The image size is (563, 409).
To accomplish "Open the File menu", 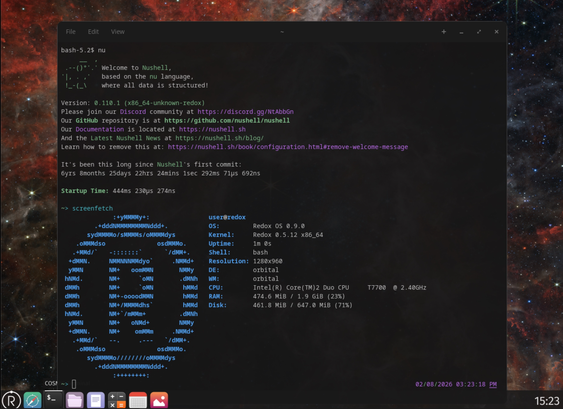I will (x=71, y=32).
